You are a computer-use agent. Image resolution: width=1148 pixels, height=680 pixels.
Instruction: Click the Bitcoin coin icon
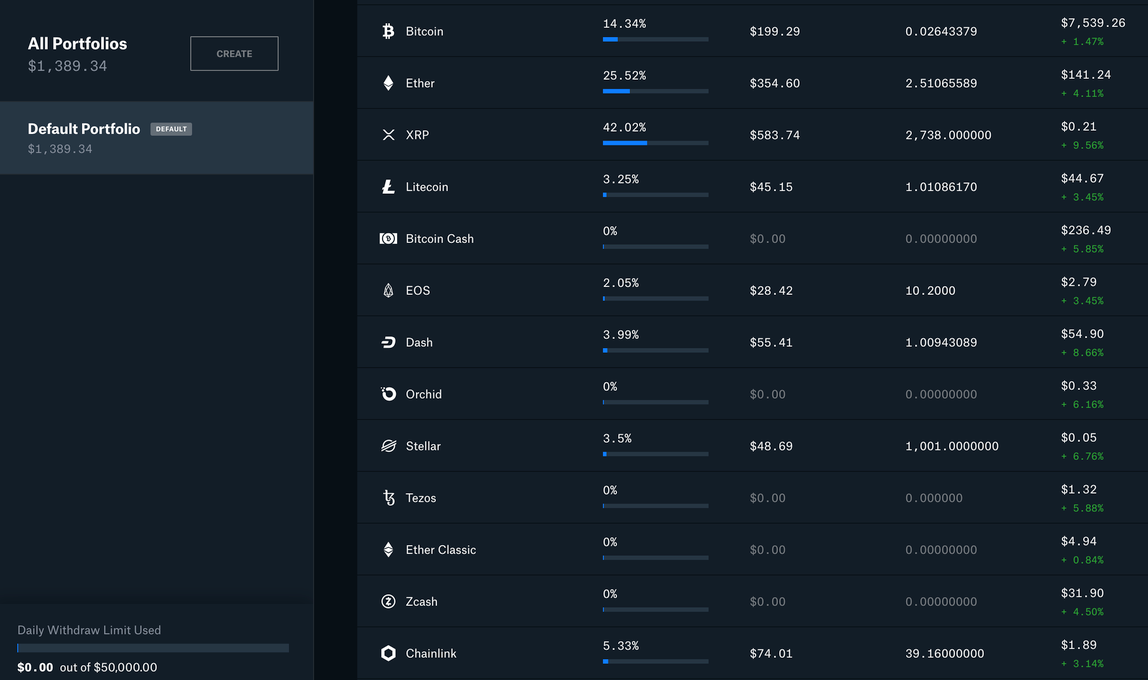tap(388, 31)
